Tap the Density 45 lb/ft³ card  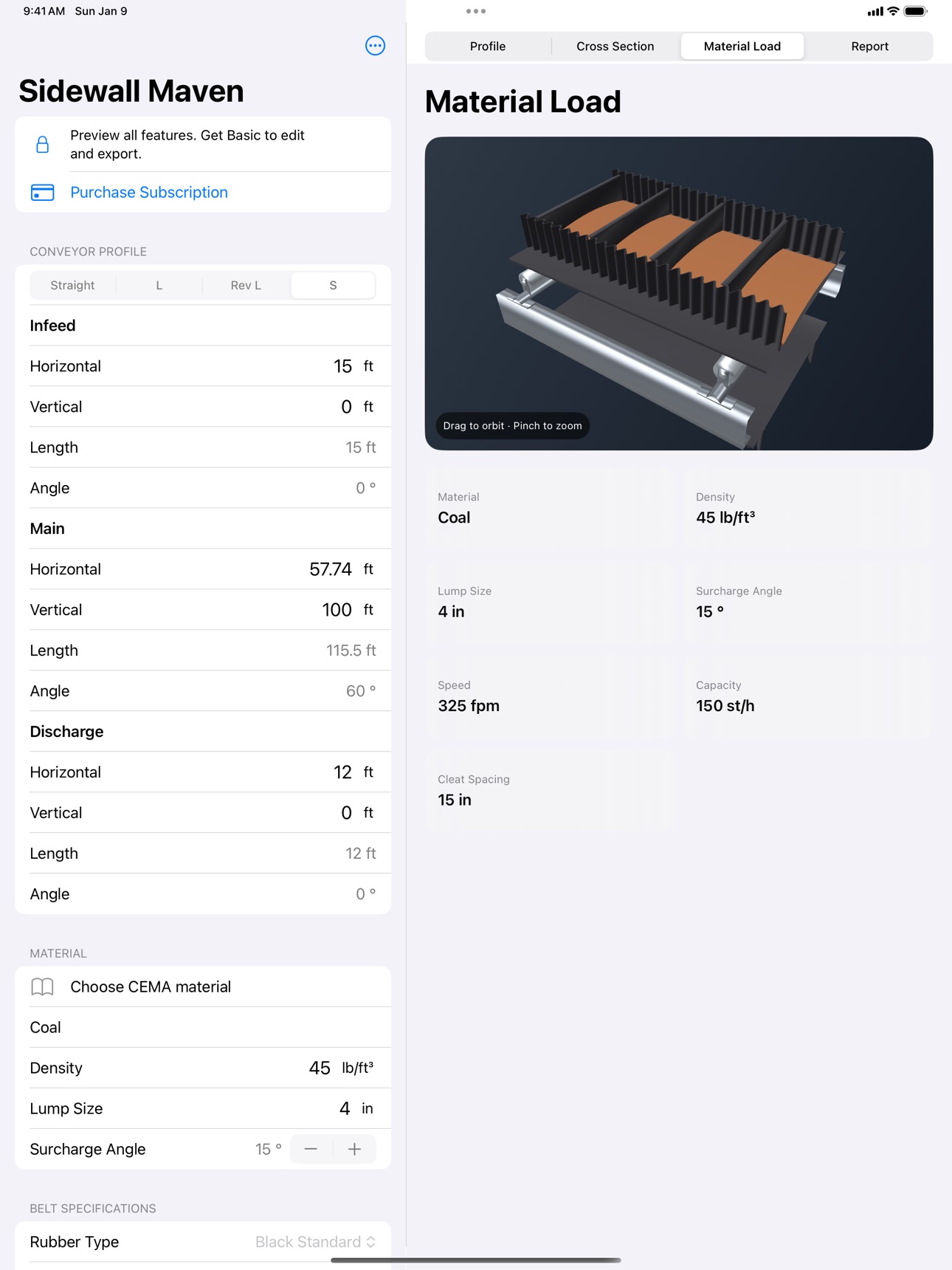pyautogui.click(x=807, y=509)
